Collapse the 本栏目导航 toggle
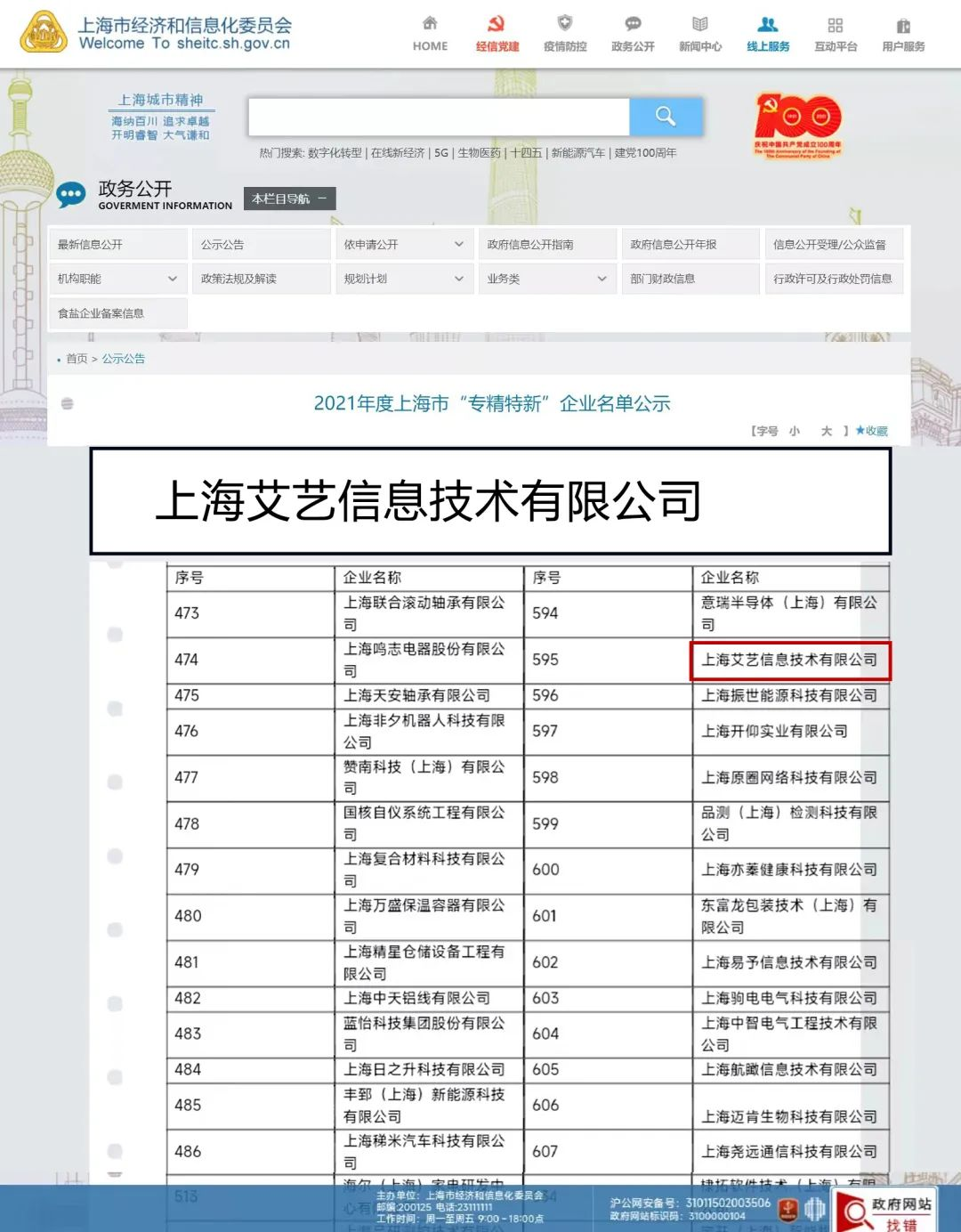 [290, 199]
